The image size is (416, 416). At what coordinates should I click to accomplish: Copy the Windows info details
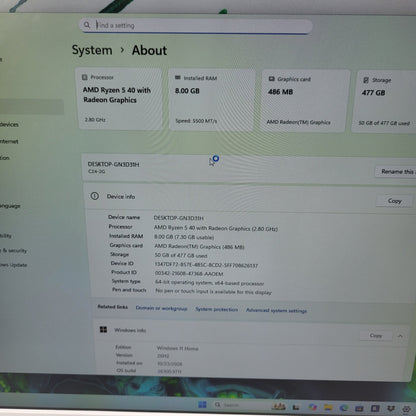376,335
